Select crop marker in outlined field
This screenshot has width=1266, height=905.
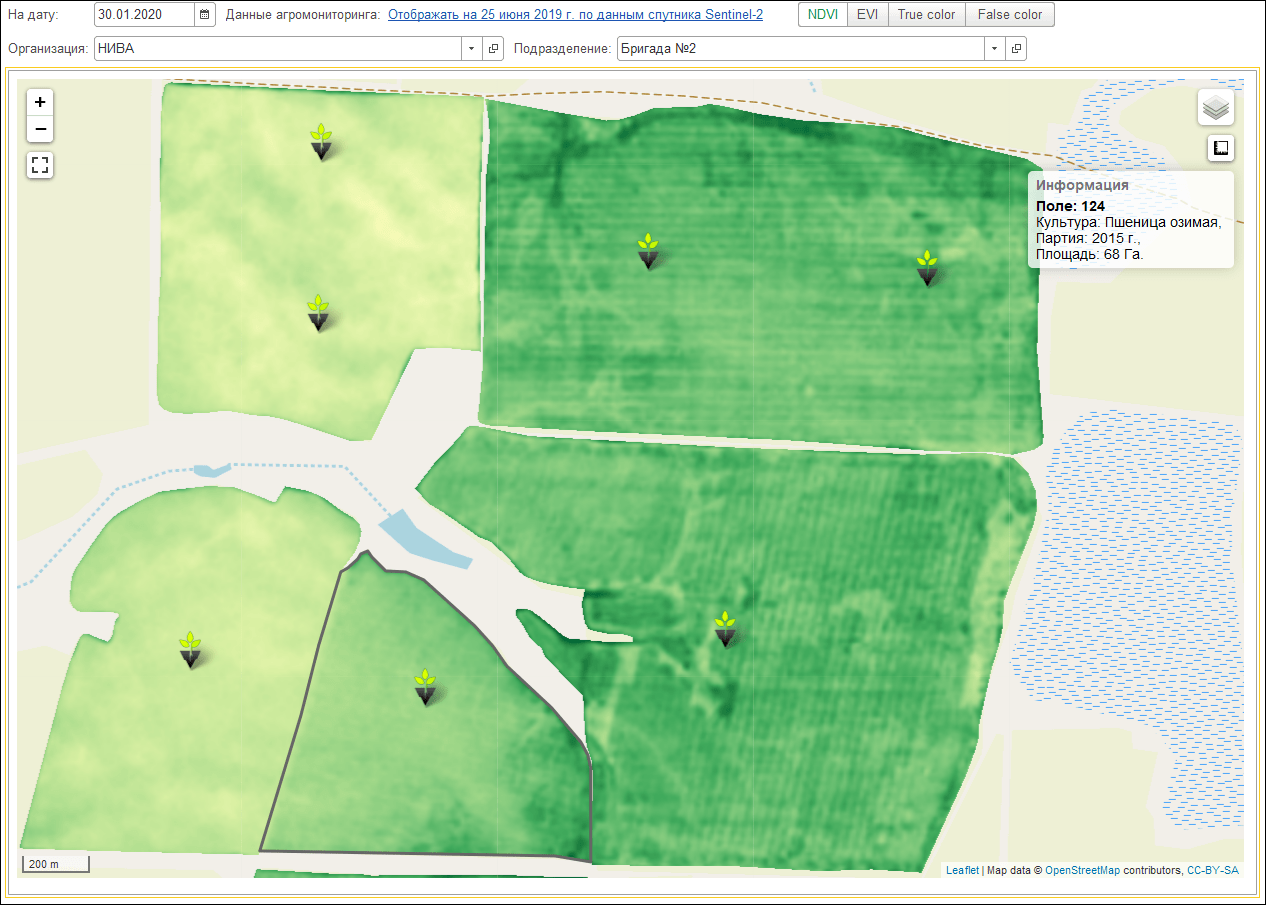(426, 686)
